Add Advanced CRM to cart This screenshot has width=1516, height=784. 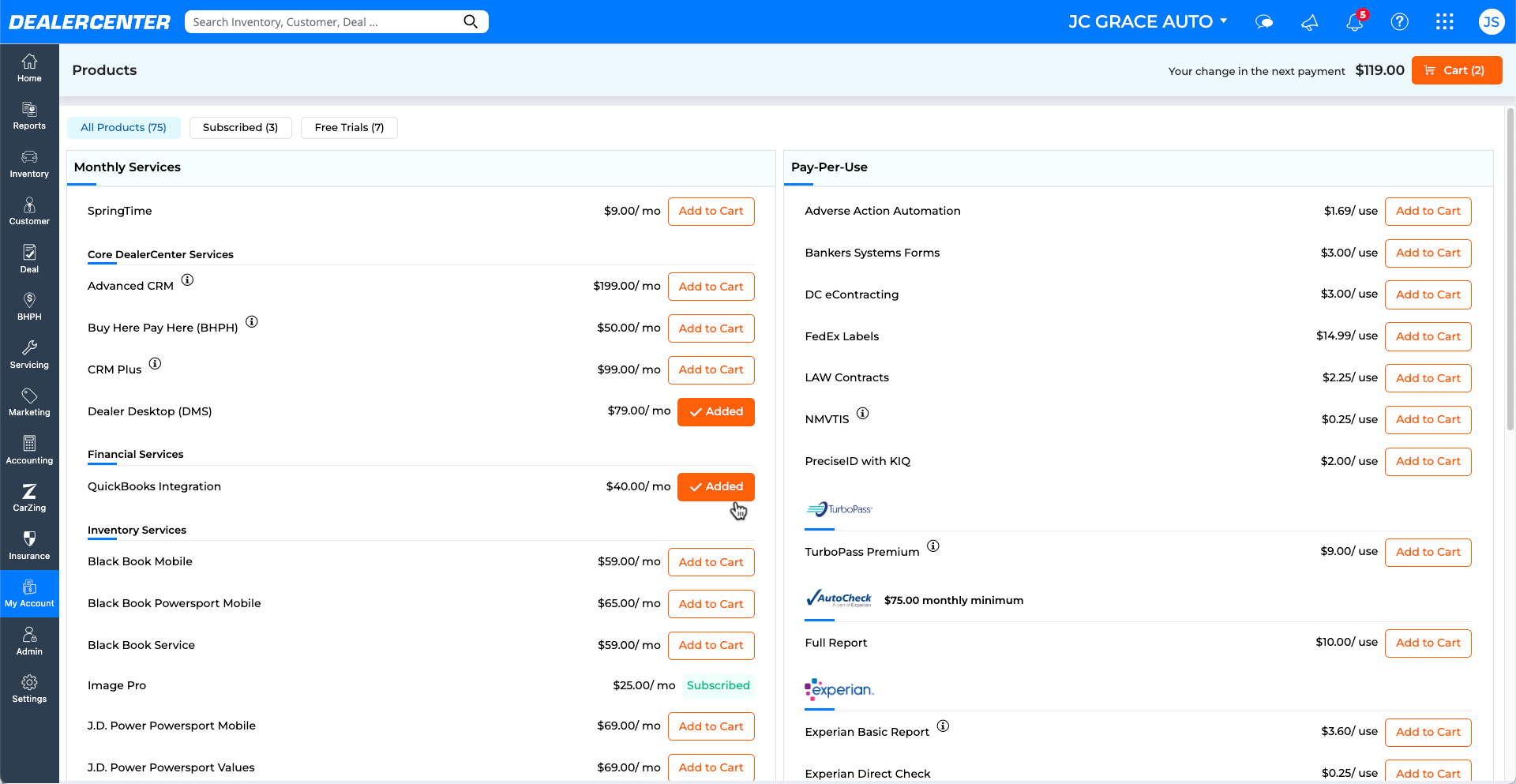(711, 287)
